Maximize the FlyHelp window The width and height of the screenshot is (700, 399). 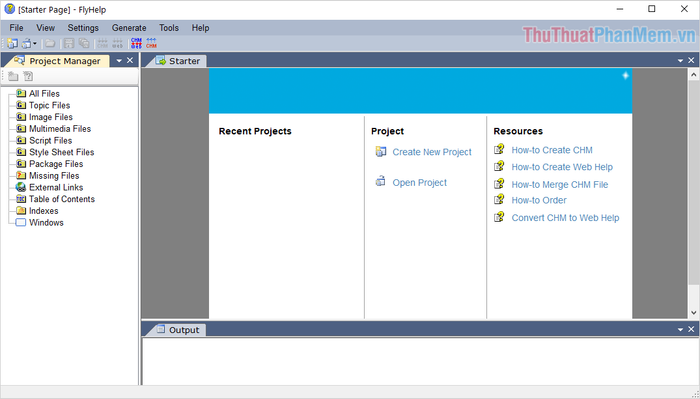tap(652, 9)
